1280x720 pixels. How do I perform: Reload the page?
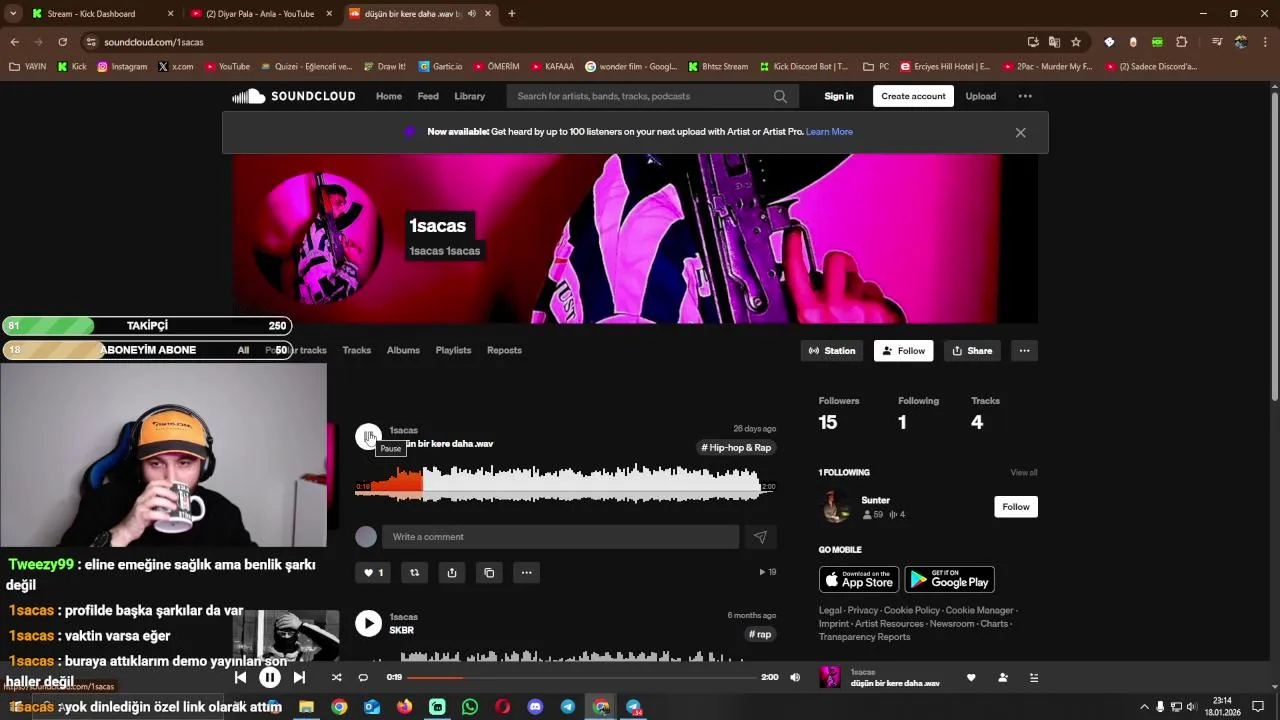point(62,42)
